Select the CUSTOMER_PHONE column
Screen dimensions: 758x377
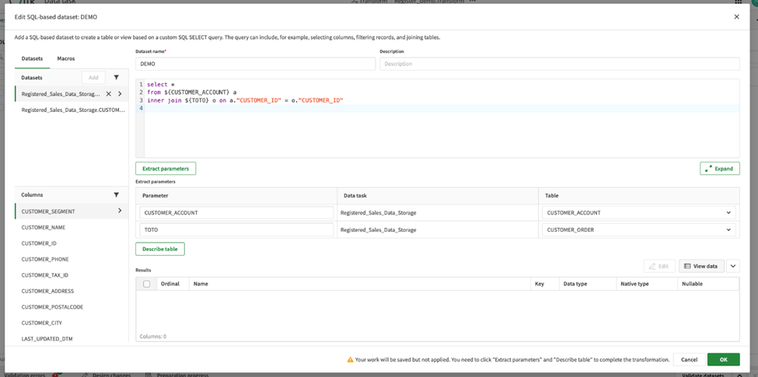tap(72, 259)
